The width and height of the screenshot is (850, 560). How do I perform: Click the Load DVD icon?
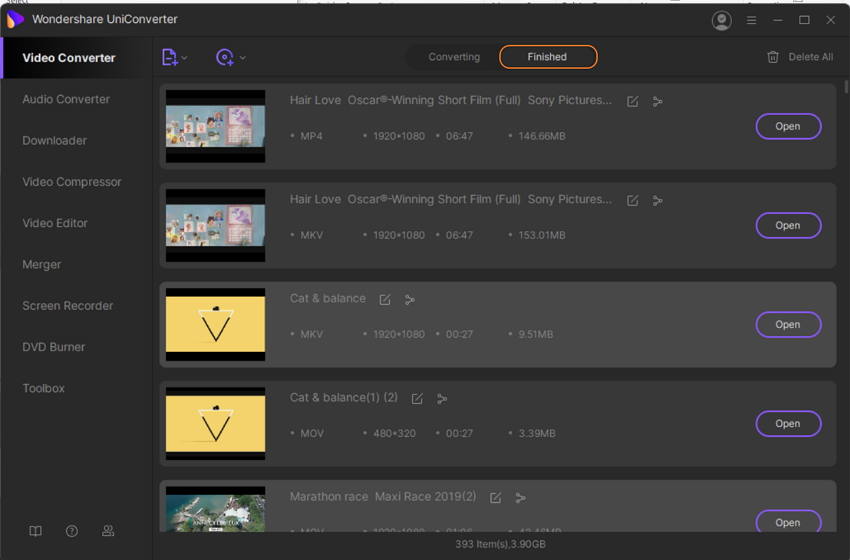click(x=225, y=57)
